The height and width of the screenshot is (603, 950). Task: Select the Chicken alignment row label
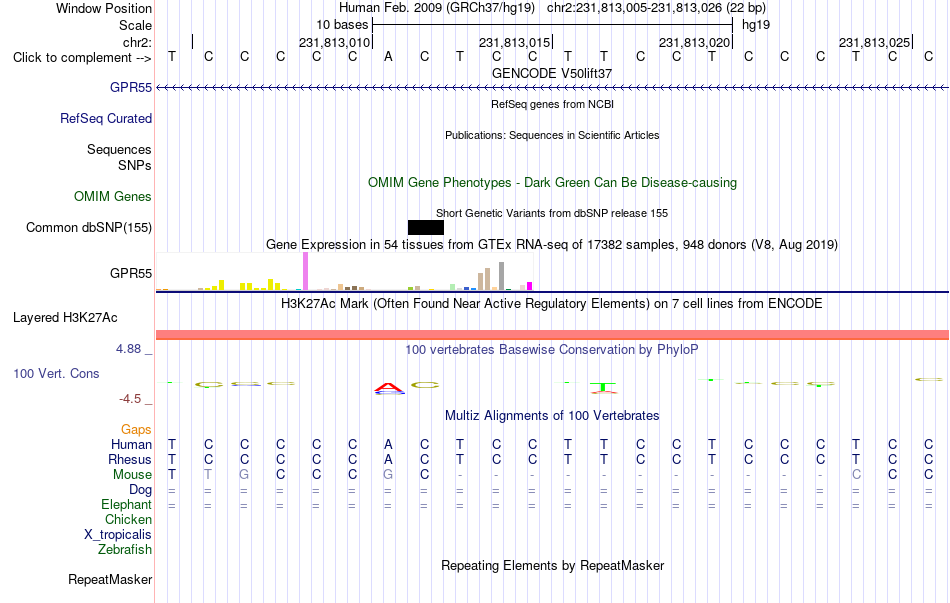[128, 519]
